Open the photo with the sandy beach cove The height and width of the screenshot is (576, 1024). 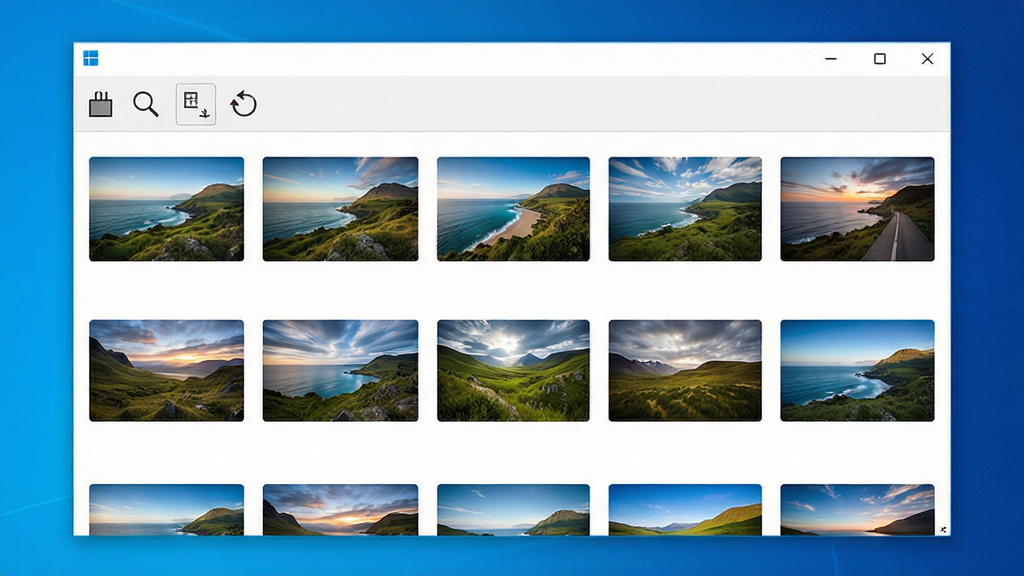click(513, 209)
